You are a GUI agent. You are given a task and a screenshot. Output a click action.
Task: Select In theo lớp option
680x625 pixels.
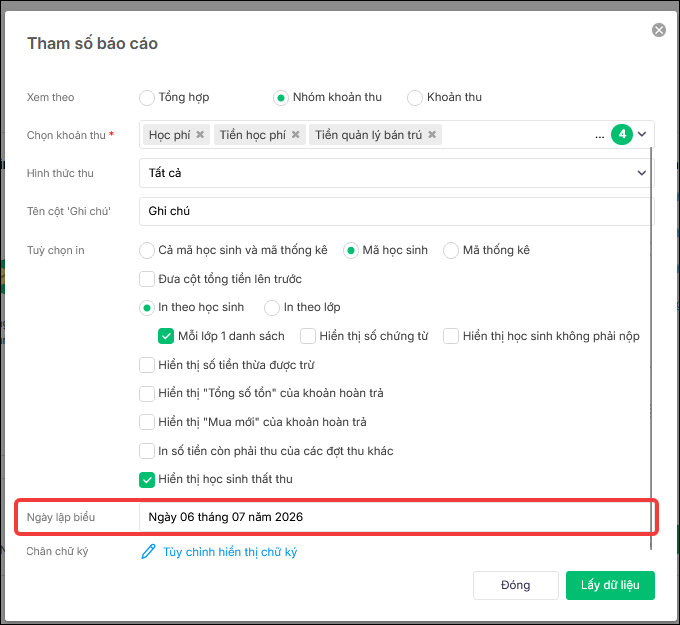[272, 308]
